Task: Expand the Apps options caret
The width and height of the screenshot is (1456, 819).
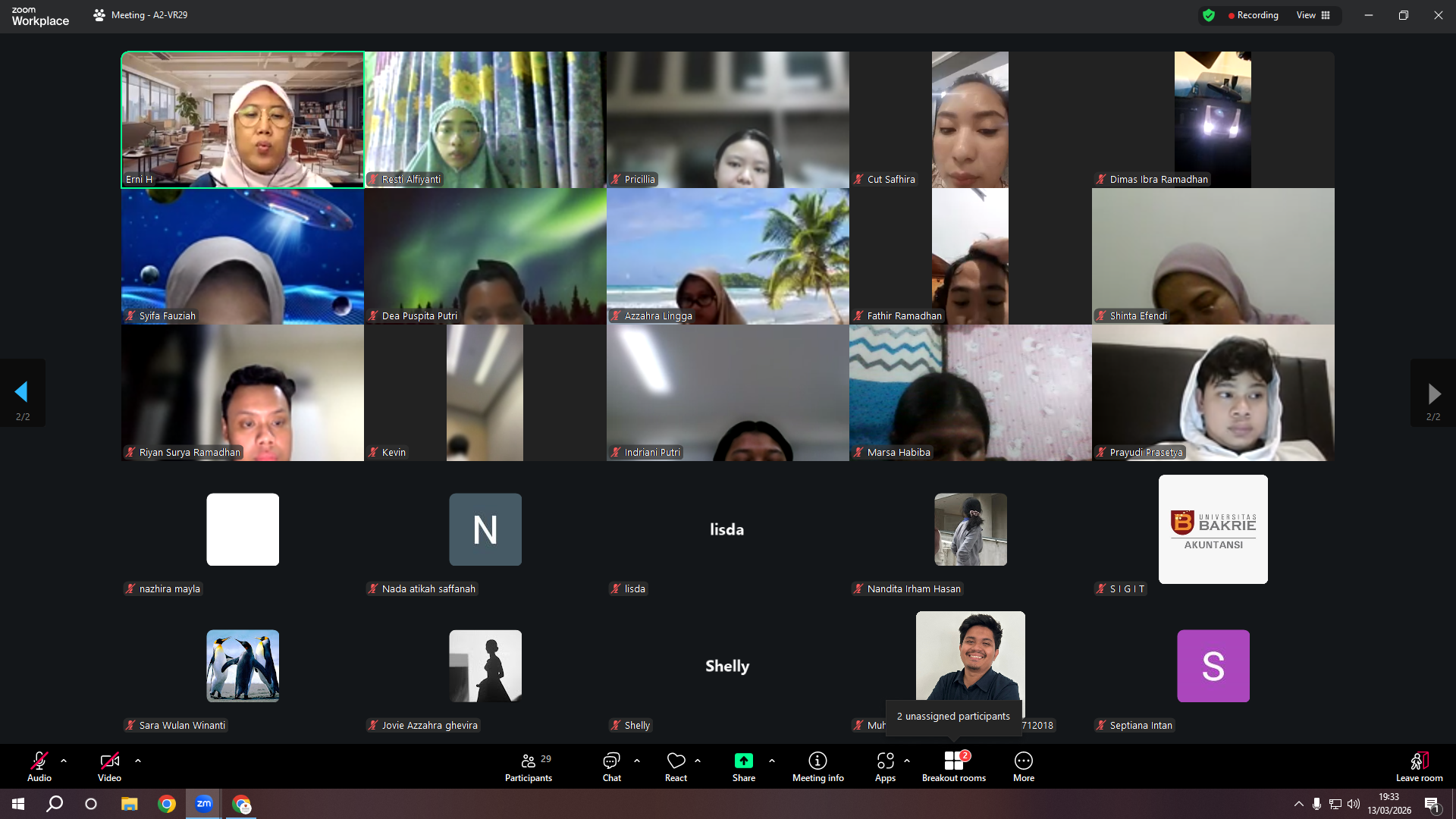Action: 907,761
